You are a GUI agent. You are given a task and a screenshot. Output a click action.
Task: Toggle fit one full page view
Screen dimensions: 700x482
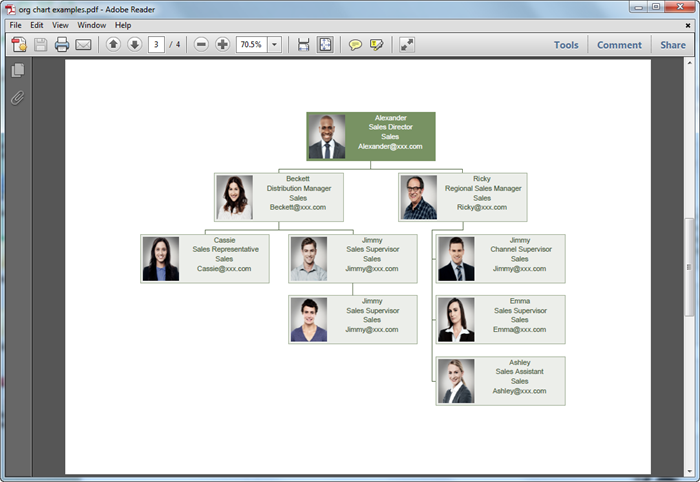(325, 45)
